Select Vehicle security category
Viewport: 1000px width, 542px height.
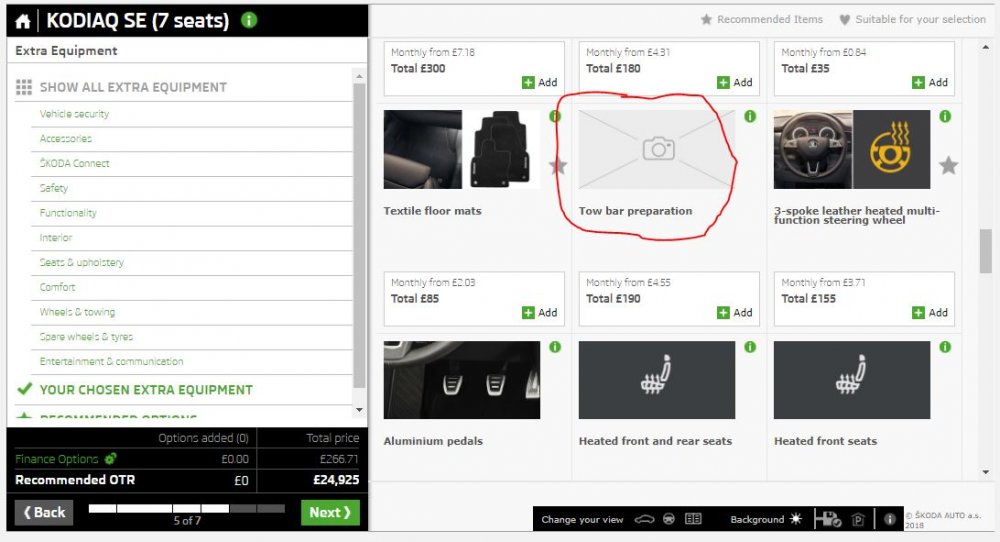tap(74, 114)
